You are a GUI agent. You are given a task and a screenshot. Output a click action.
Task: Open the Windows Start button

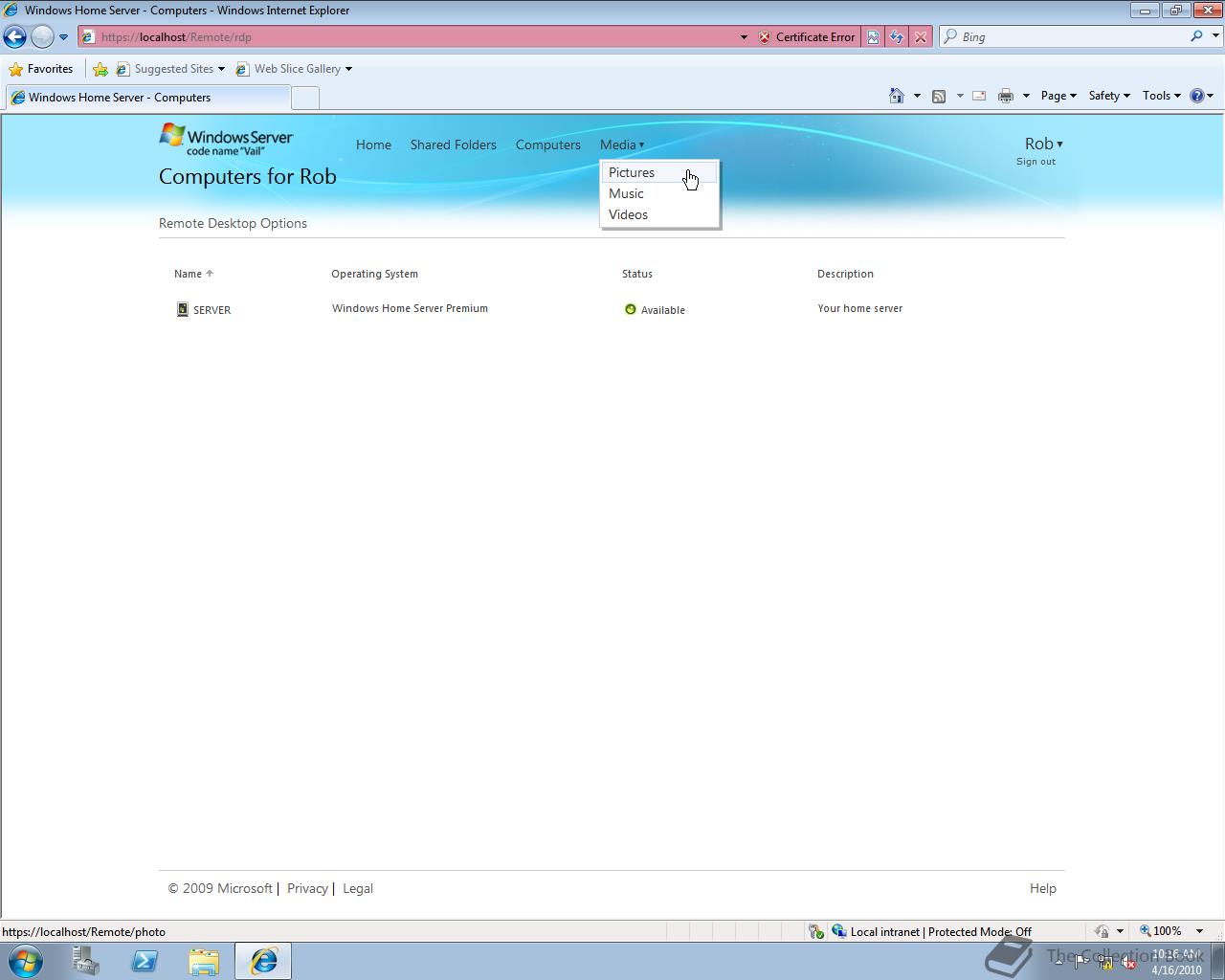(x=25, y=961)
